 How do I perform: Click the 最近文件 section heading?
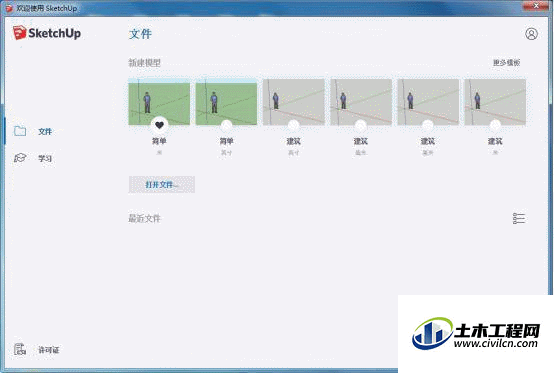[x=145, y=218]
